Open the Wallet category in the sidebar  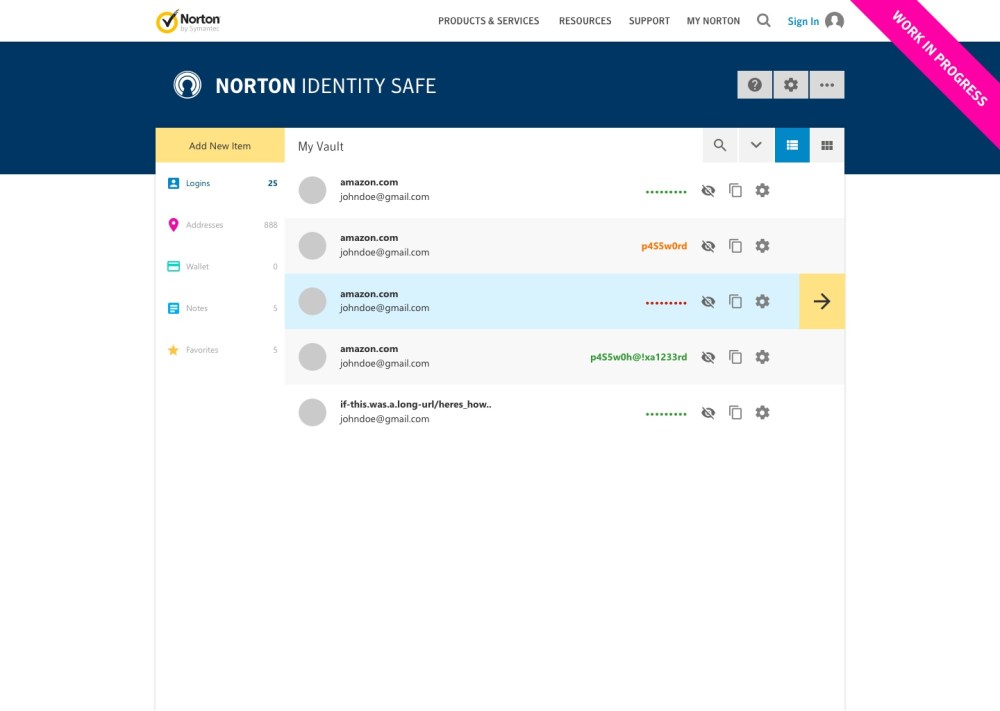pos(197,267)
